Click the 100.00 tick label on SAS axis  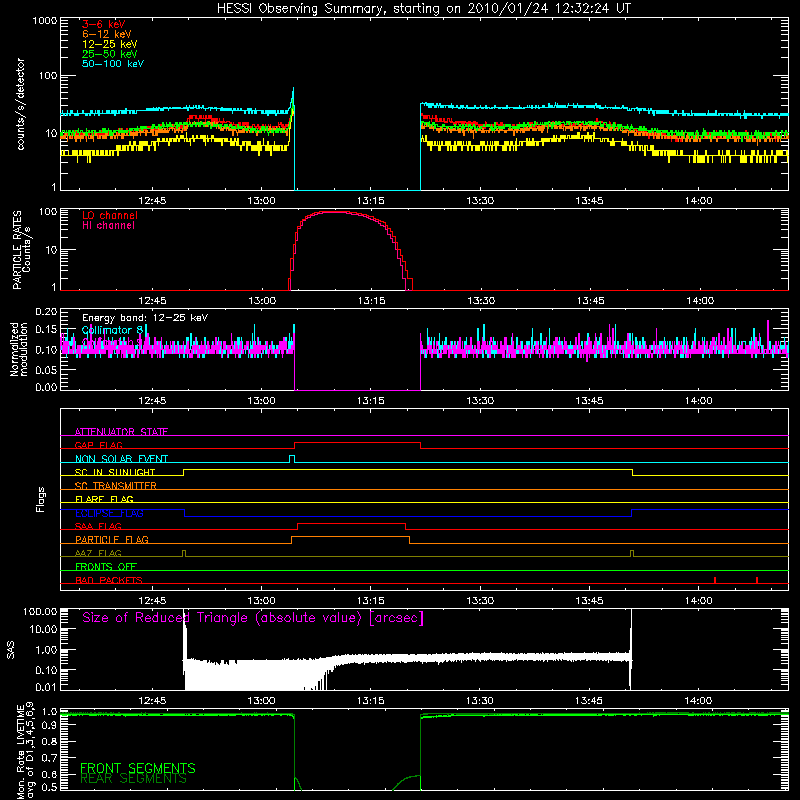(x=40, y=611)
